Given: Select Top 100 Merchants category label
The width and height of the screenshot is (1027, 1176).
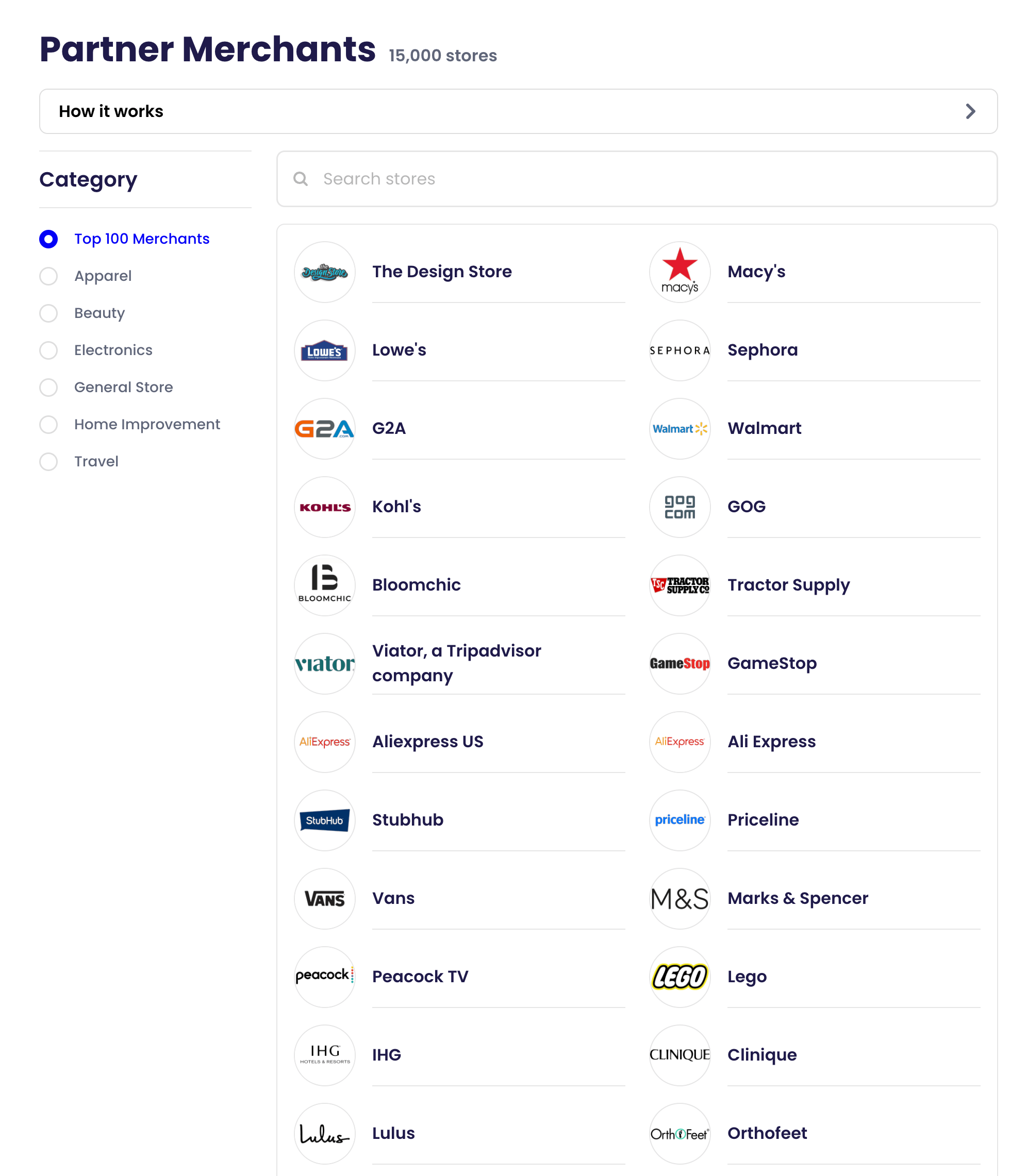Looking at the screenshot, I should click(142, 239).
